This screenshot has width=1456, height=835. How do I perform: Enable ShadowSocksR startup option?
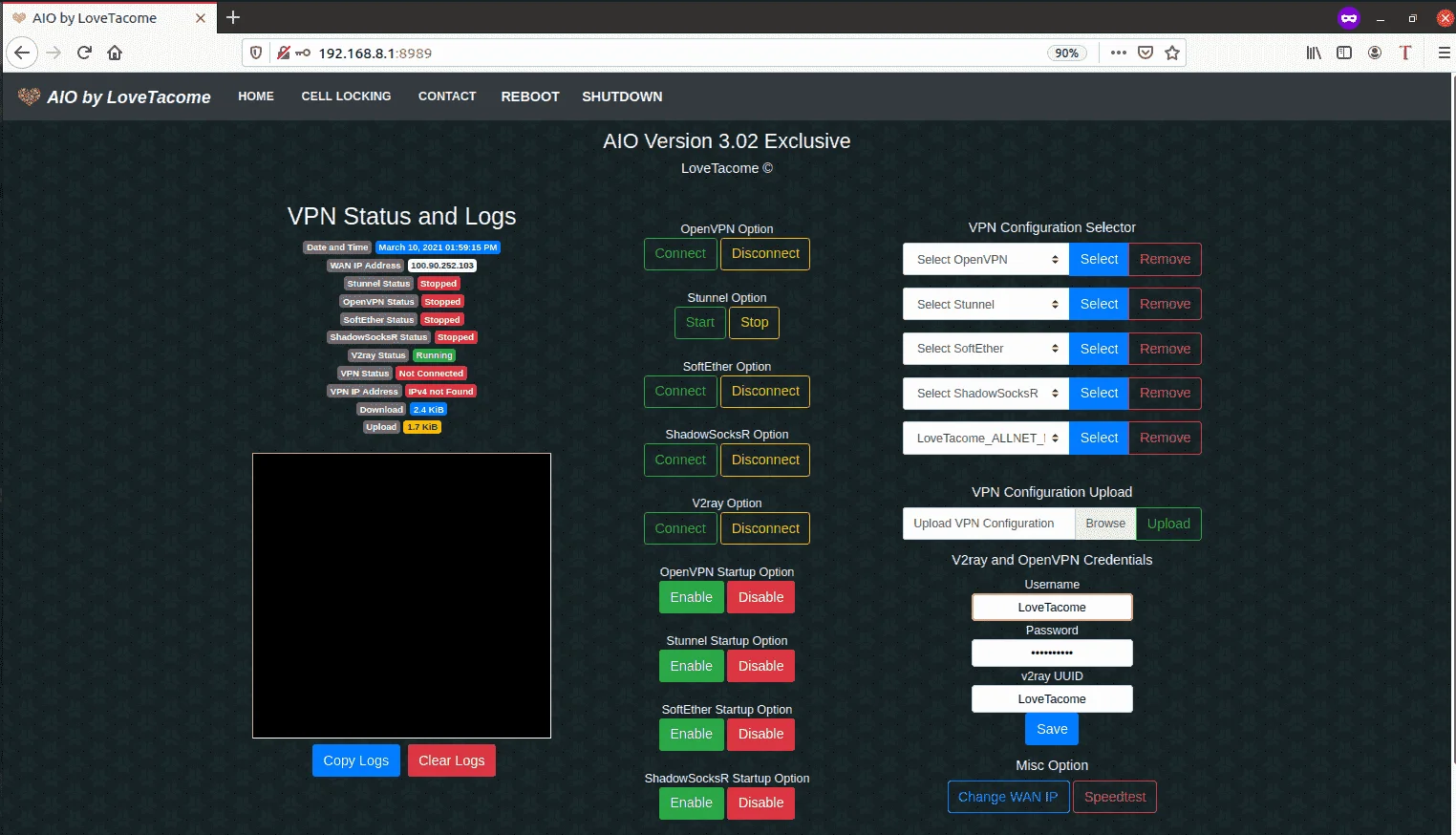click(692, 803)
